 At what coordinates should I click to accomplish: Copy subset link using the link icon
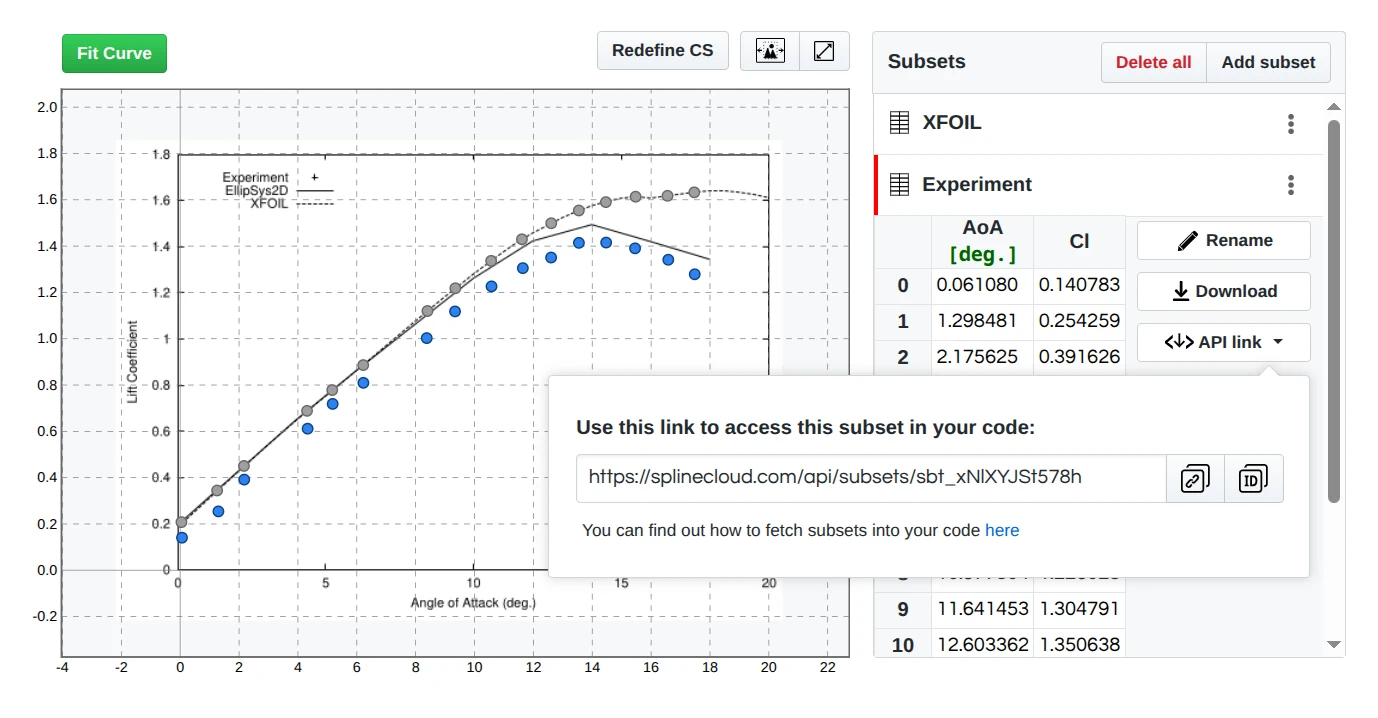pos(1194,478)
